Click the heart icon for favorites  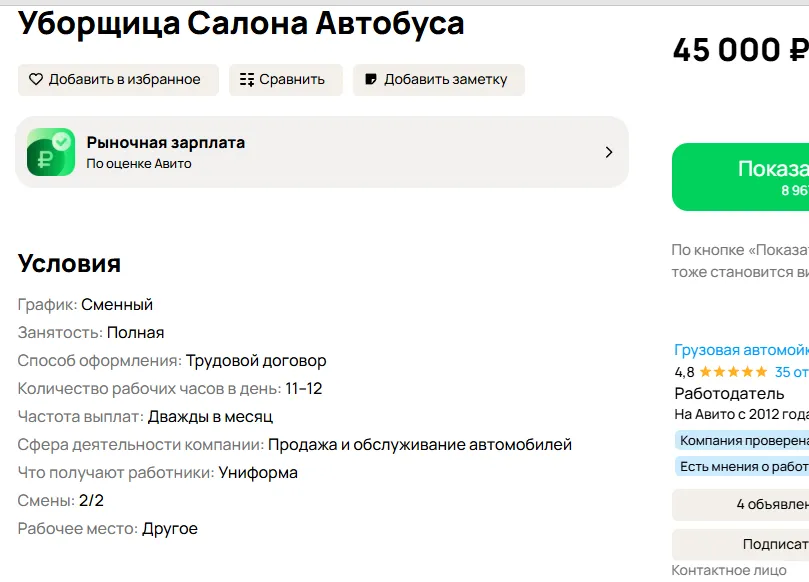point(36,80)
